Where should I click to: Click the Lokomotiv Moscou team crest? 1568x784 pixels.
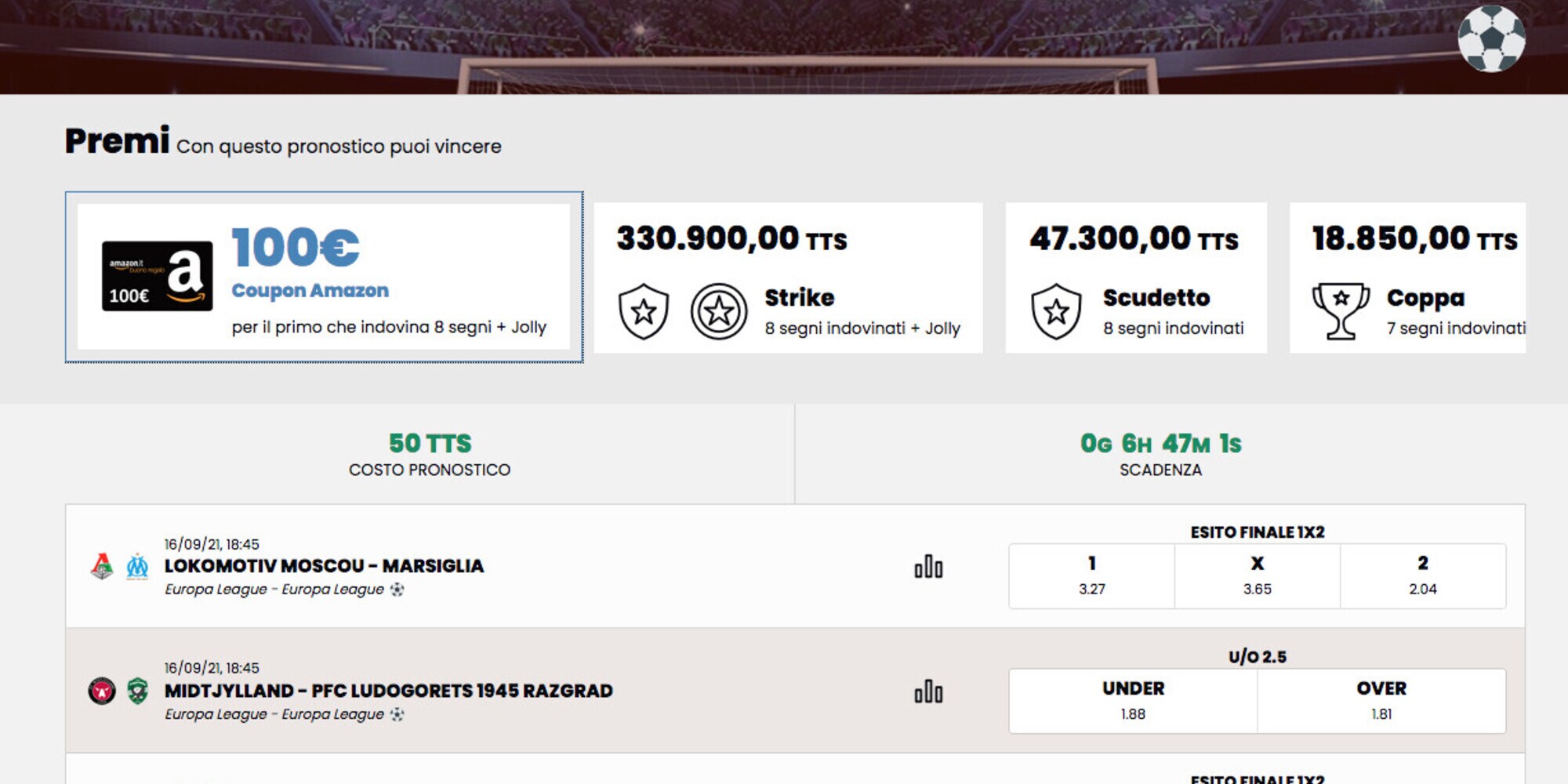pyautogui.click(x=102, y=566)
